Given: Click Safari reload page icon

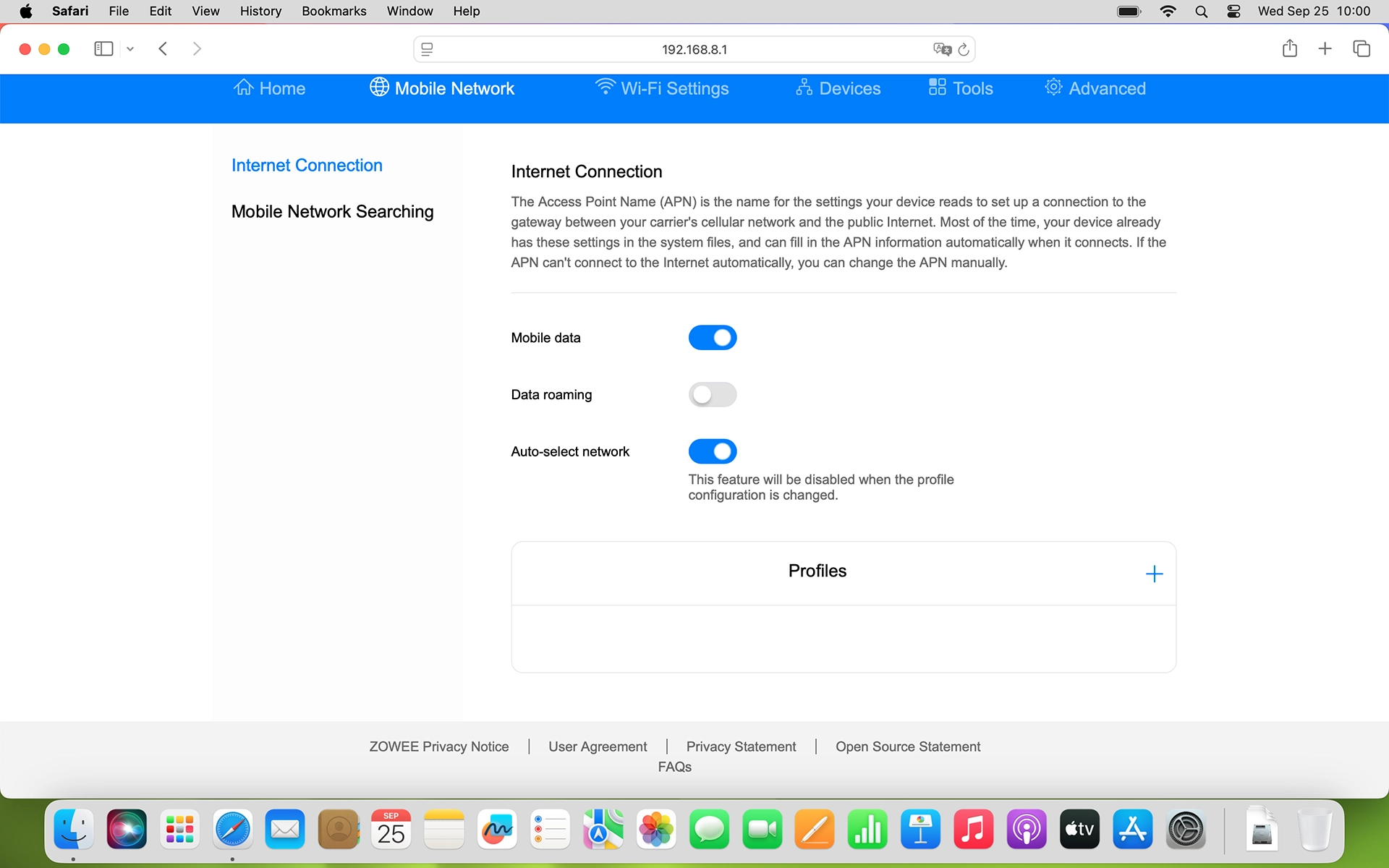Looking at the screenshot, I should [964, 49].
